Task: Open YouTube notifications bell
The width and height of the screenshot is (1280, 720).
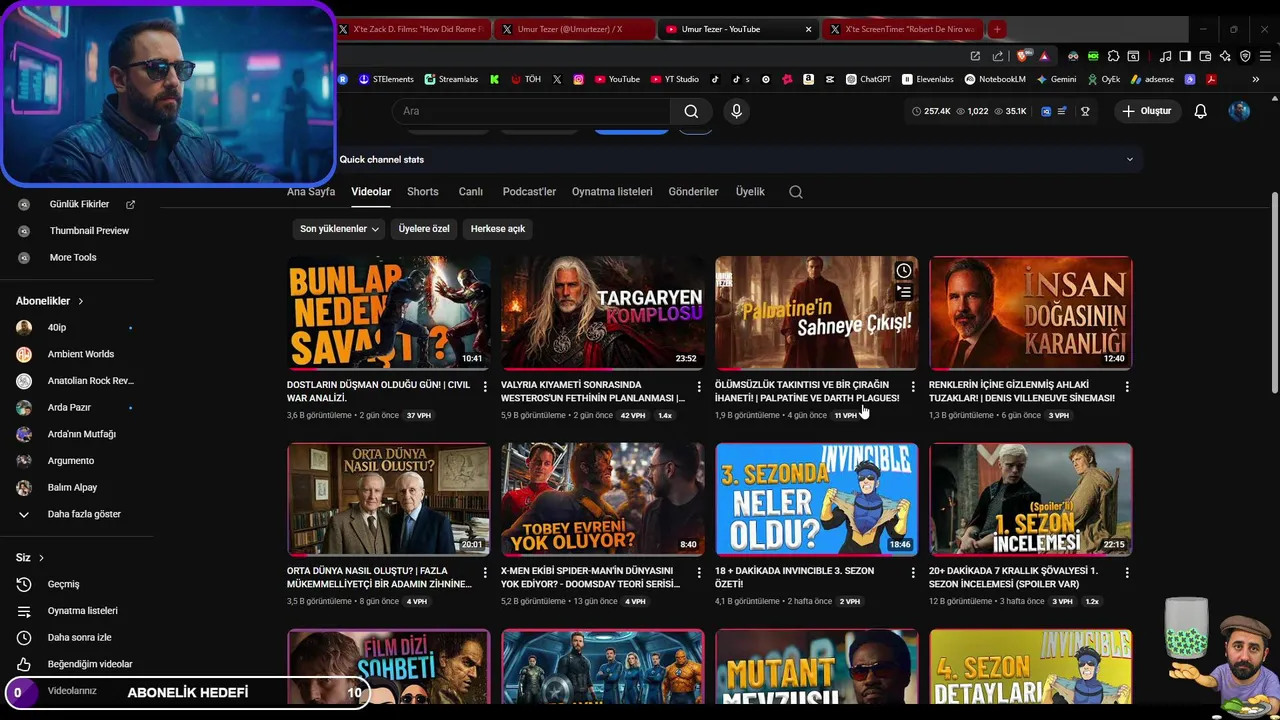Action: point(1200,111)
